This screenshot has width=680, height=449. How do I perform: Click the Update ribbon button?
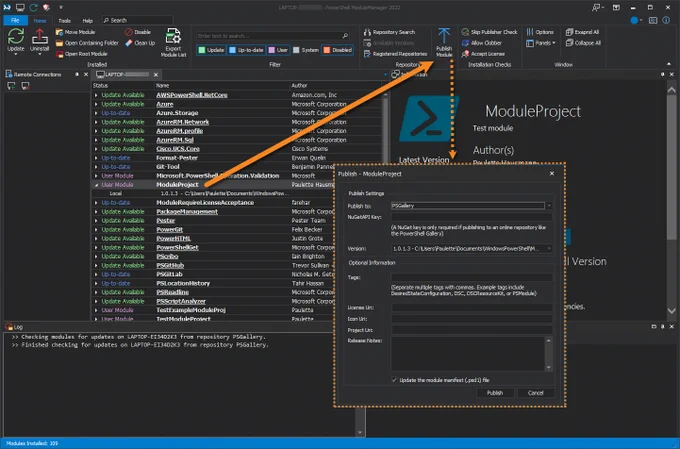(x=16, y=41)
